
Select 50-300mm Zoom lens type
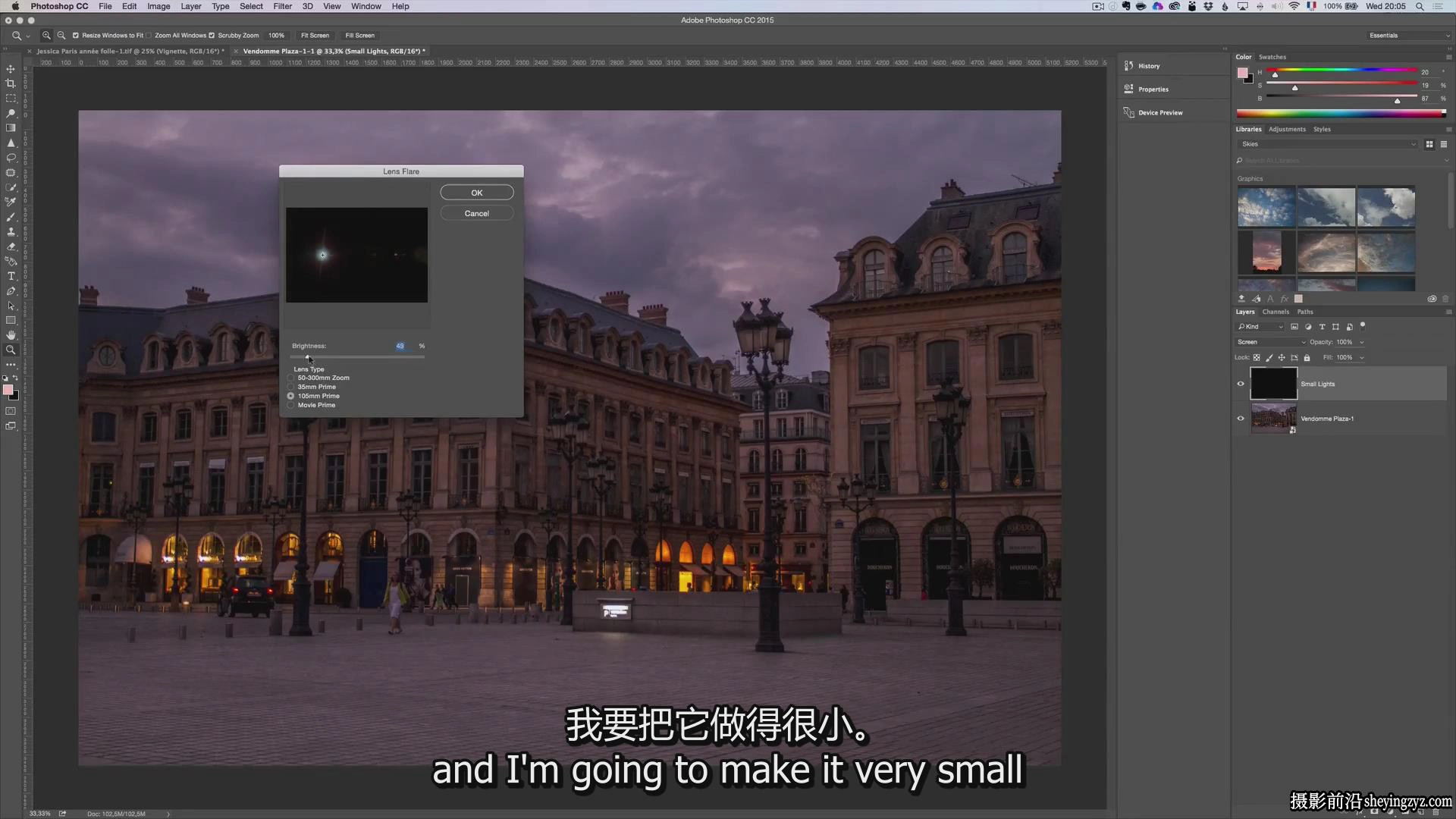[290, 378]
